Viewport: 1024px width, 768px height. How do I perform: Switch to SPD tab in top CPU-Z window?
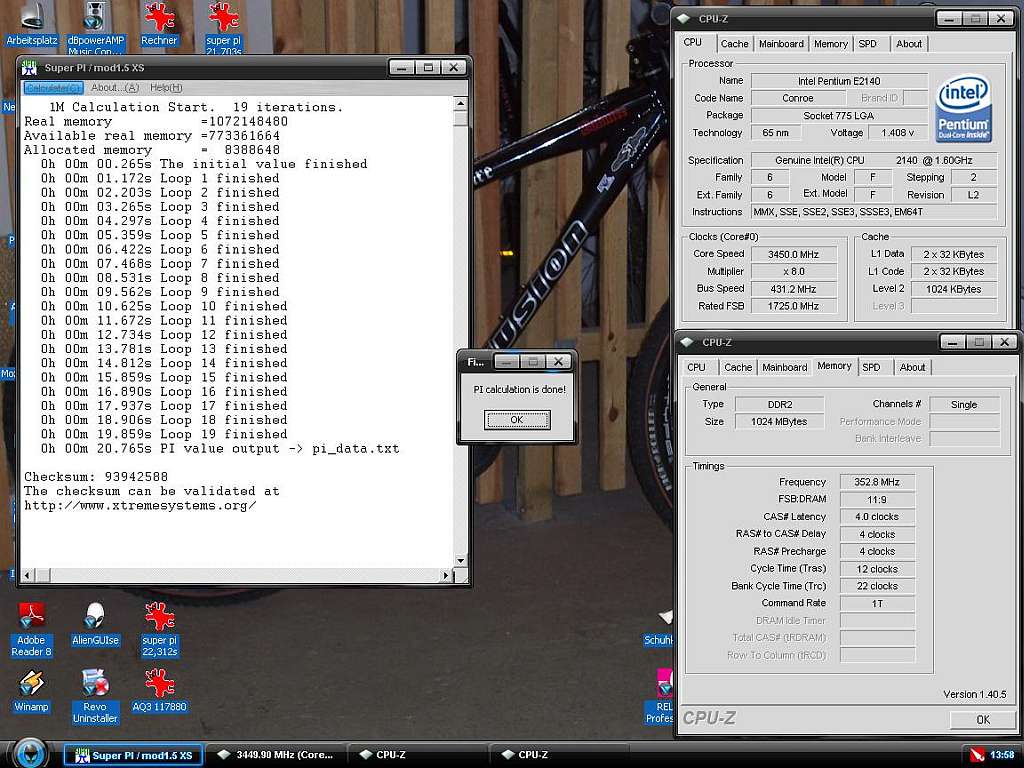[x=867, y=44]
